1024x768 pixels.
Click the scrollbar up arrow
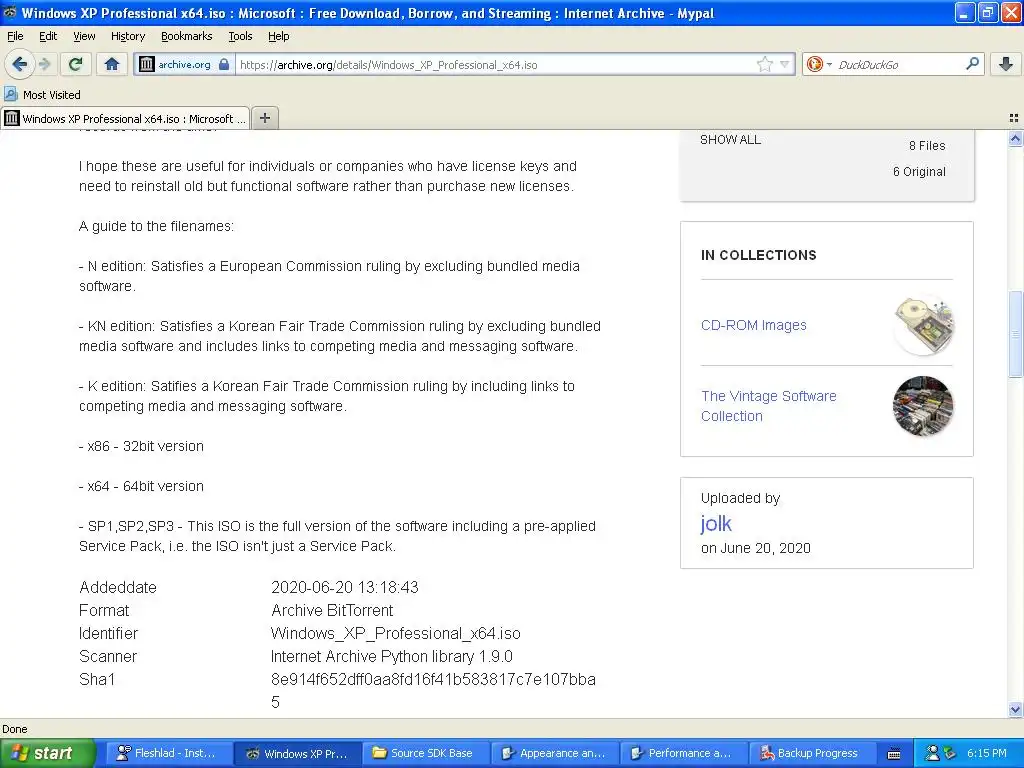click(1015, 138)
